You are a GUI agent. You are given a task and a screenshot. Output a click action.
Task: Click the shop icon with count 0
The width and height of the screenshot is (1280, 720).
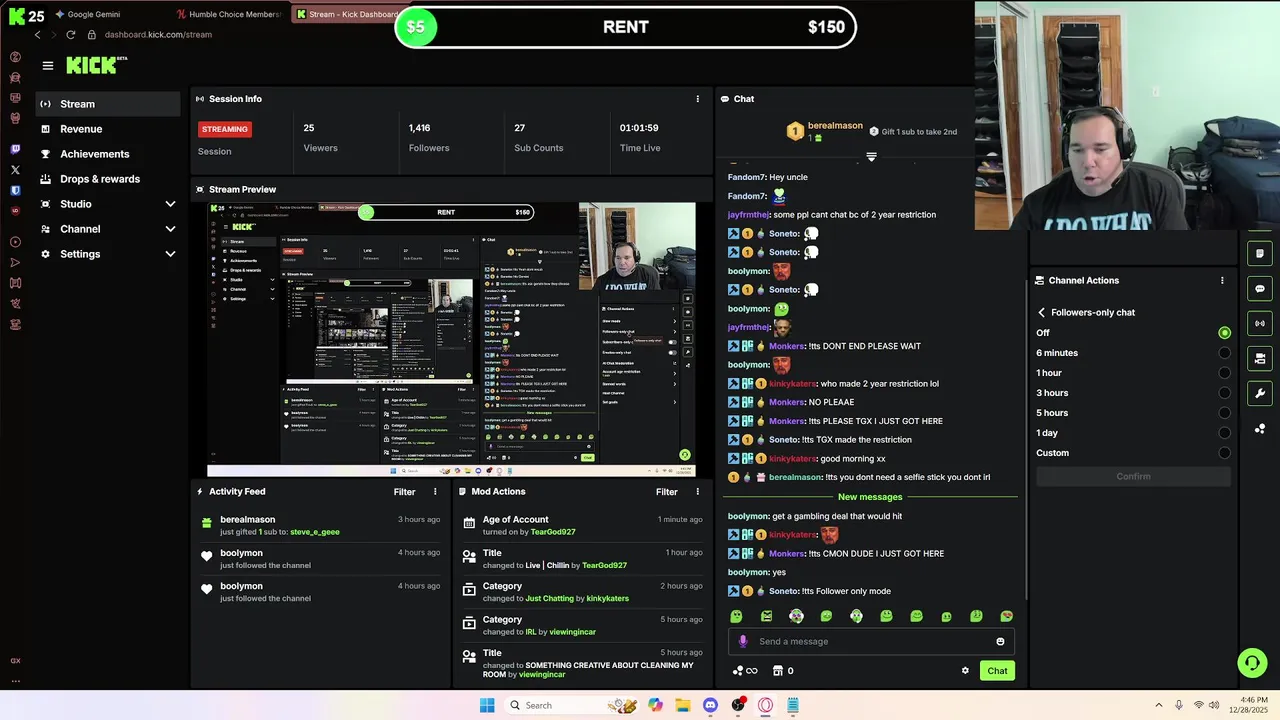point(783,671)
